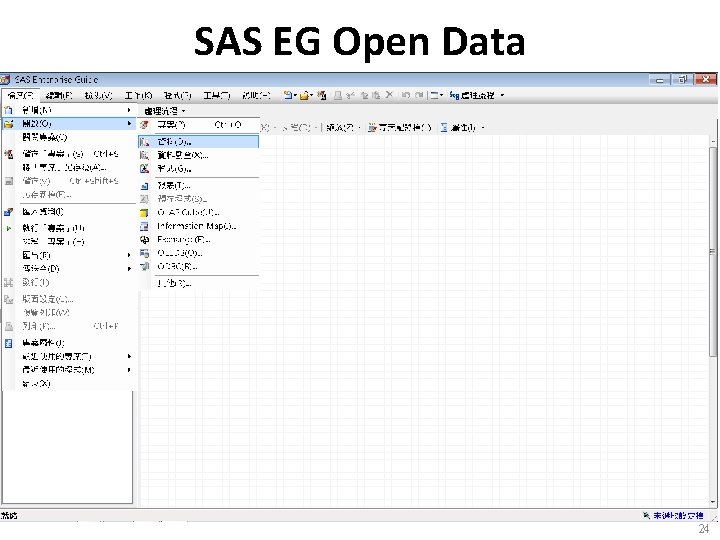Click the Properties (I) button in the toolbar above the process flow grid
Image resolution: width=720 pixels, height=540 pixels.
462,127
